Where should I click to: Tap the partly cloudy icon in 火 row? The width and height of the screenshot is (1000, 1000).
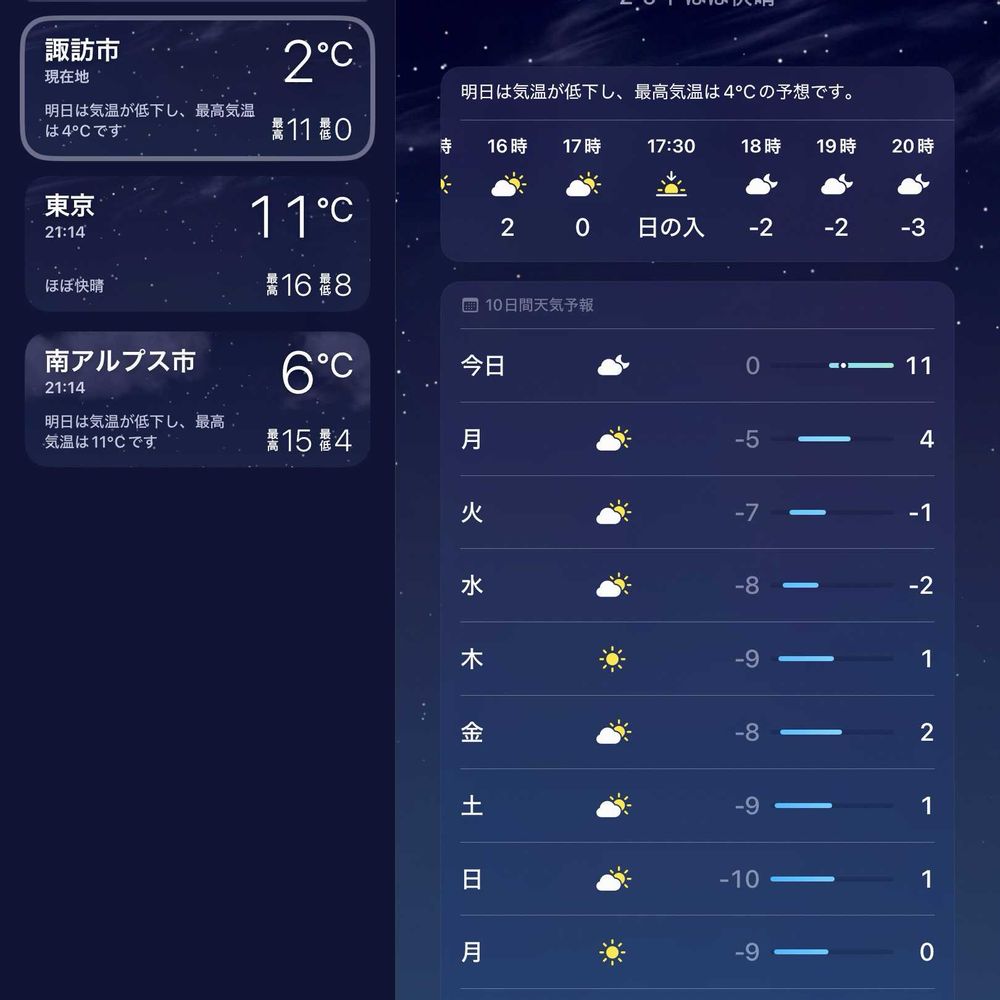pos(613,513)
